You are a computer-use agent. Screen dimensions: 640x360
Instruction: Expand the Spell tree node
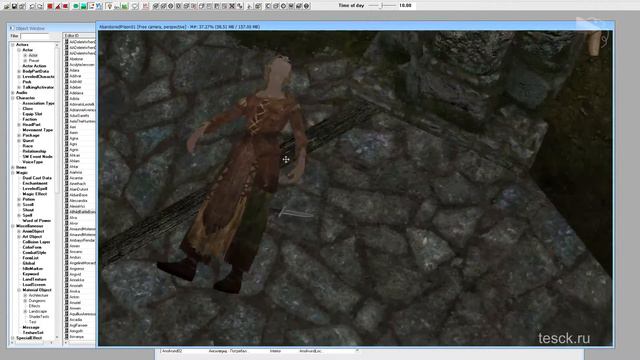[19, 215]
